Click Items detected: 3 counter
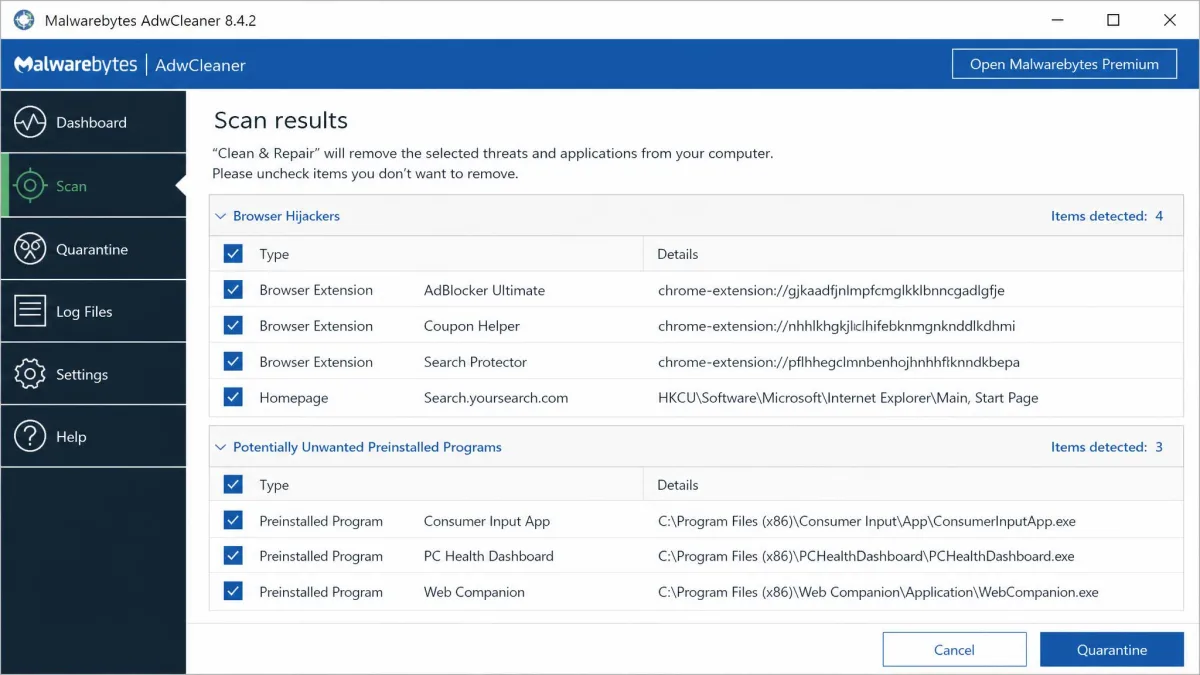The image size is (1200, 675). [x=1107, y=447]
